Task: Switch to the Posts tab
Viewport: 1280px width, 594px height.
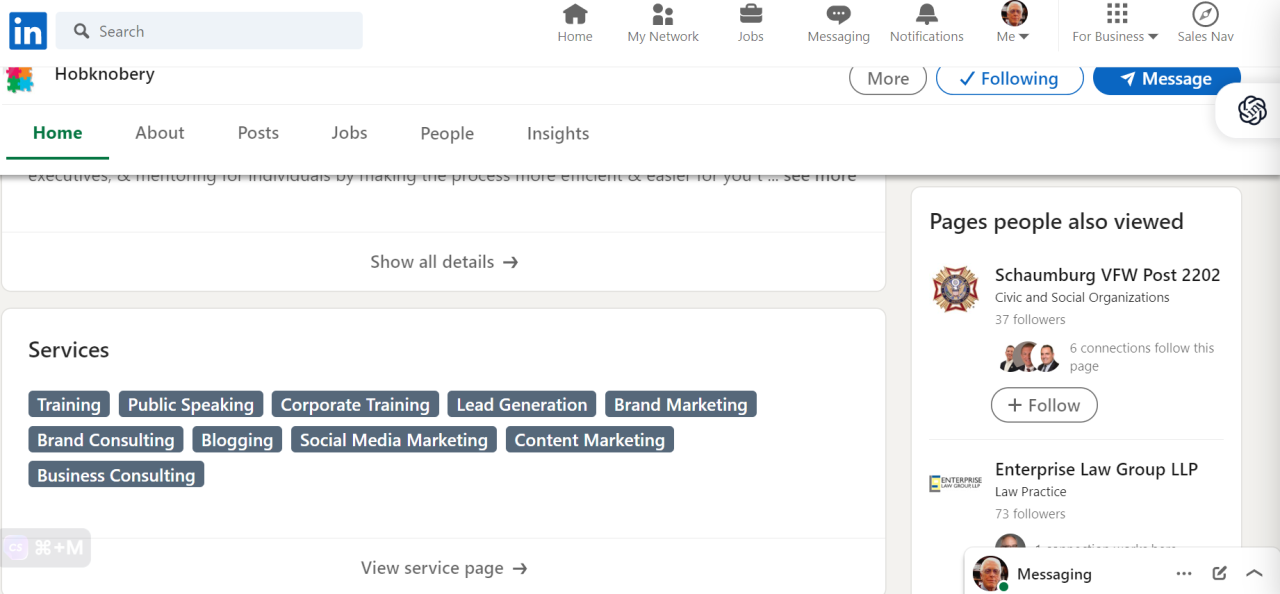Action: (258, 133)
